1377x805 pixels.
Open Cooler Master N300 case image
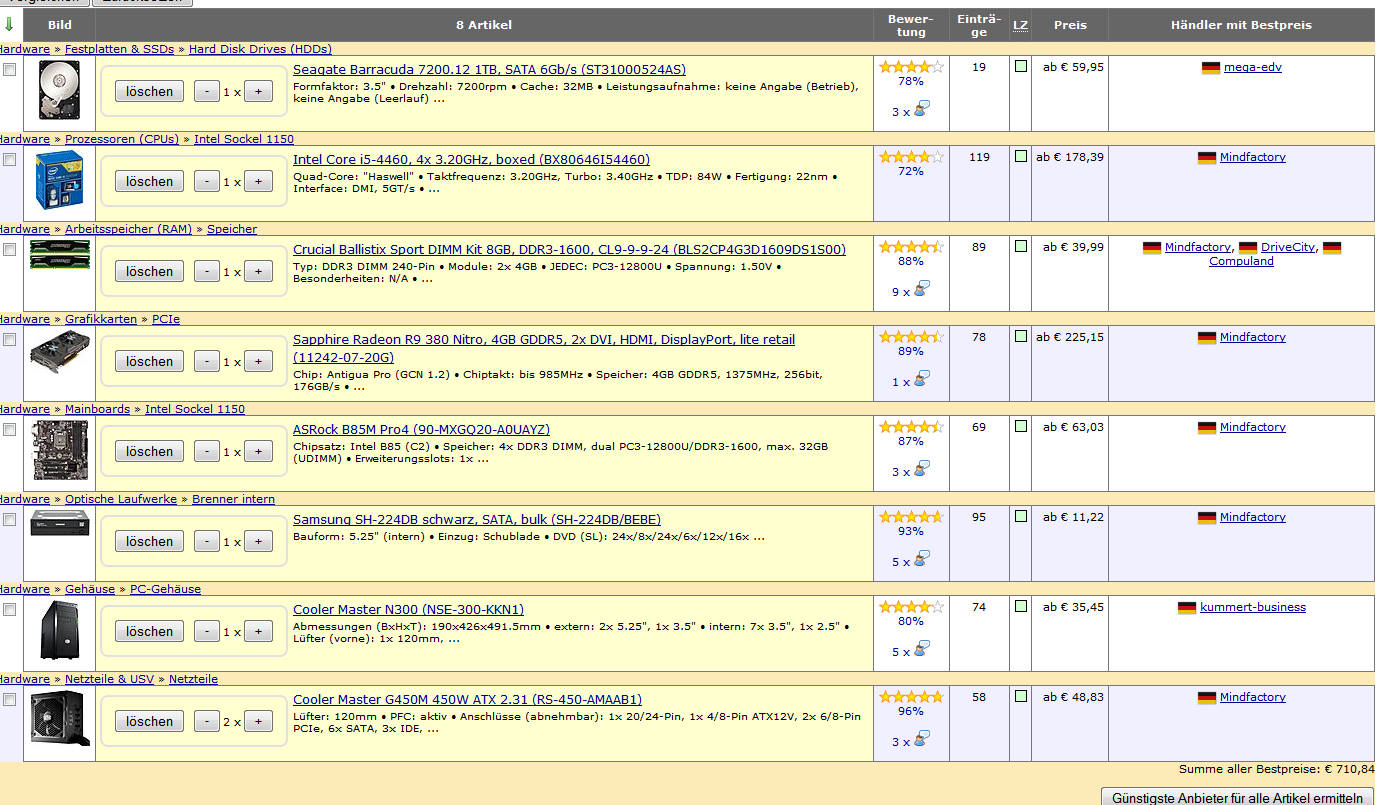click(x=59, y=630)
